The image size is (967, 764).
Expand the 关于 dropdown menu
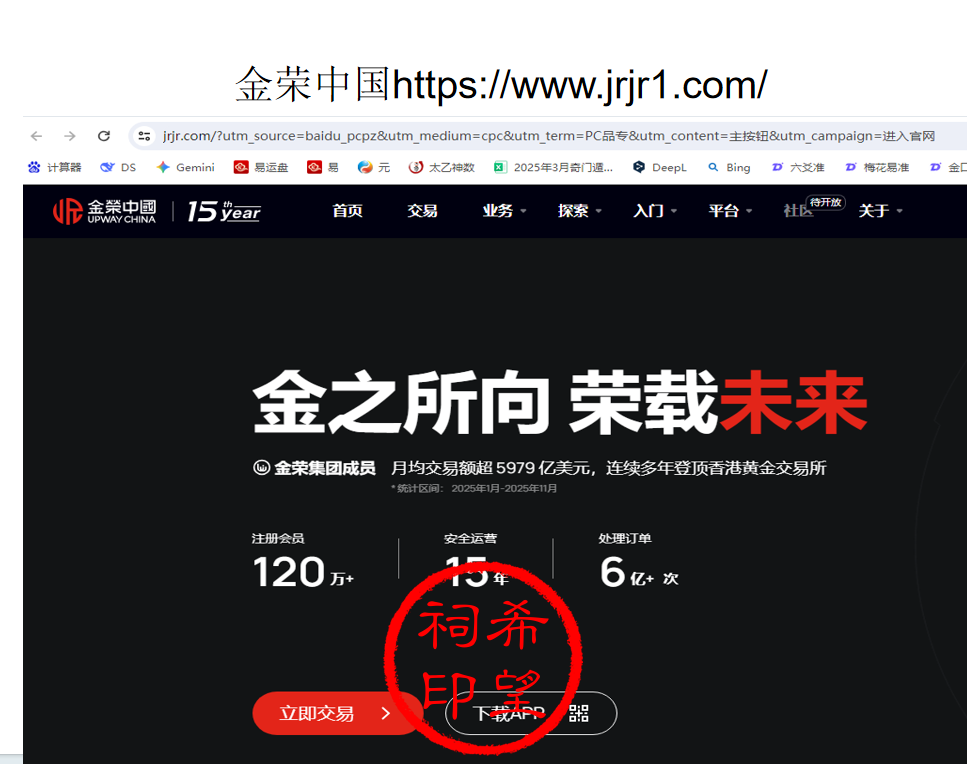pos(880,211)
